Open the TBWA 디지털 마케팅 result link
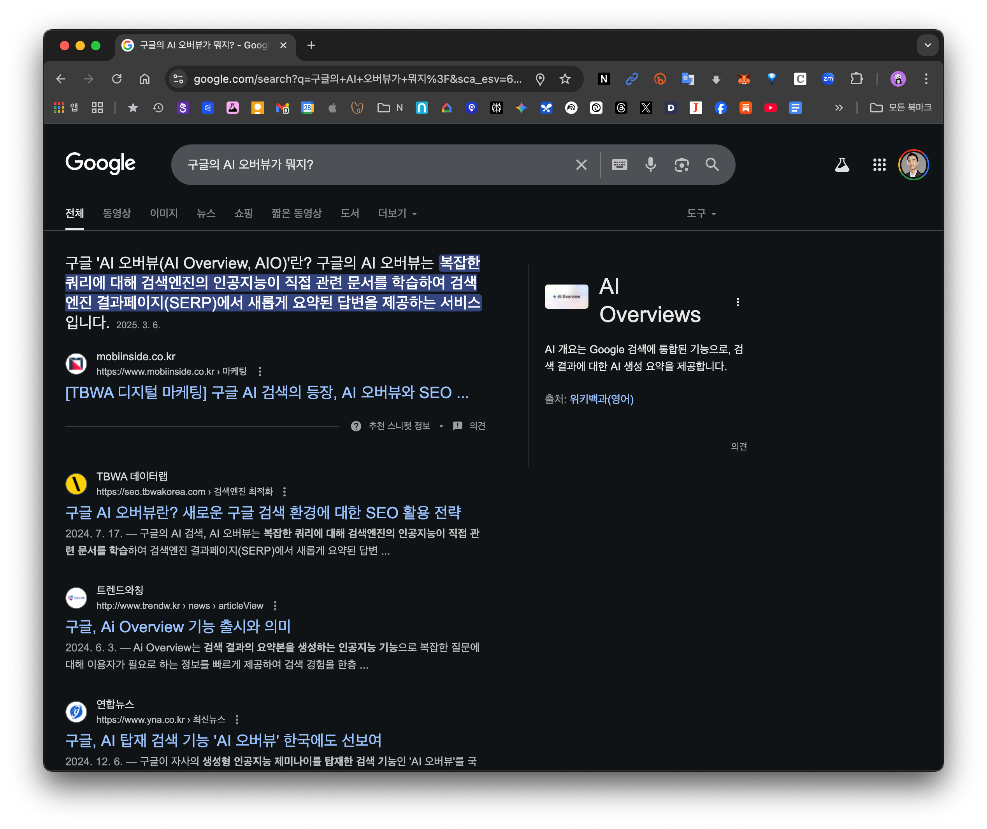Screen dimensions: 987x829 click(x=267, y=393)
